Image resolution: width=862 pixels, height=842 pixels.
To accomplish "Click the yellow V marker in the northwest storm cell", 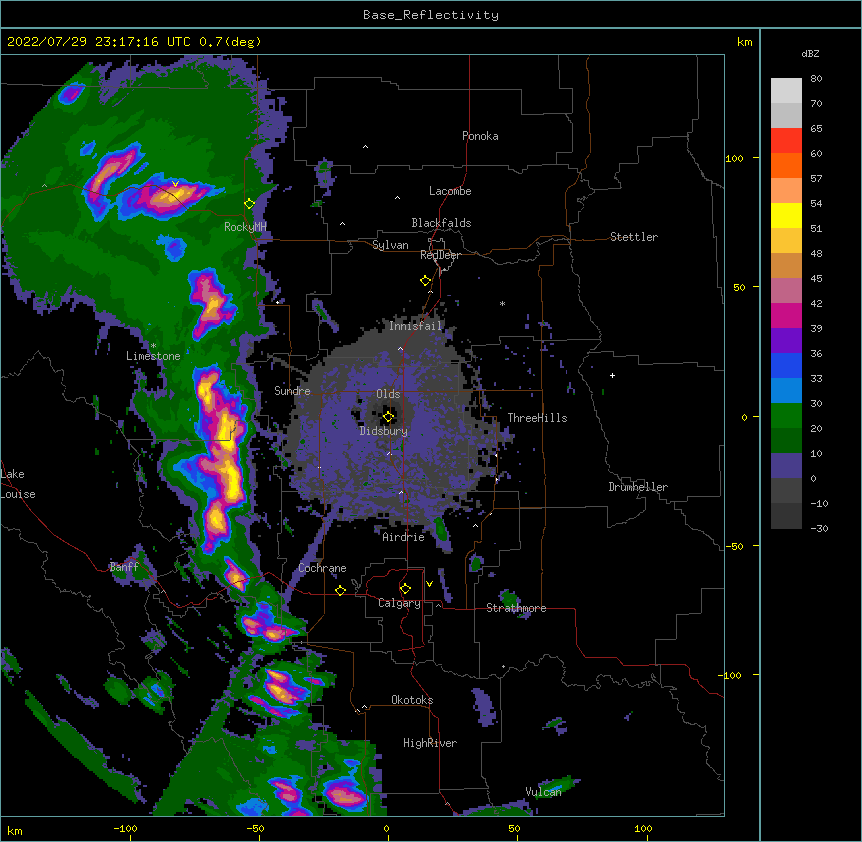I will [x=175, y=184].
